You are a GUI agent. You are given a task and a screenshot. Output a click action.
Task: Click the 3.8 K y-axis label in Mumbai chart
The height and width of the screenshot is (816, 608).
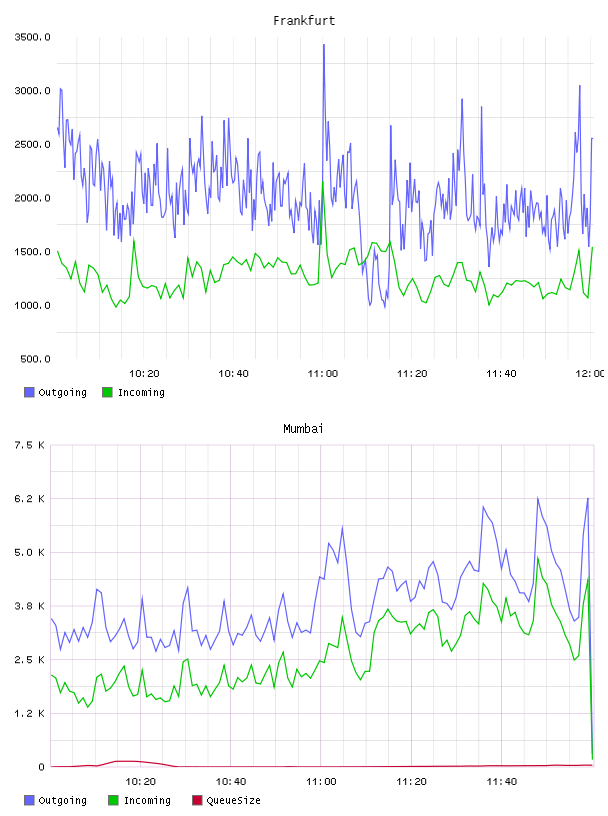(x=30, y=606)
